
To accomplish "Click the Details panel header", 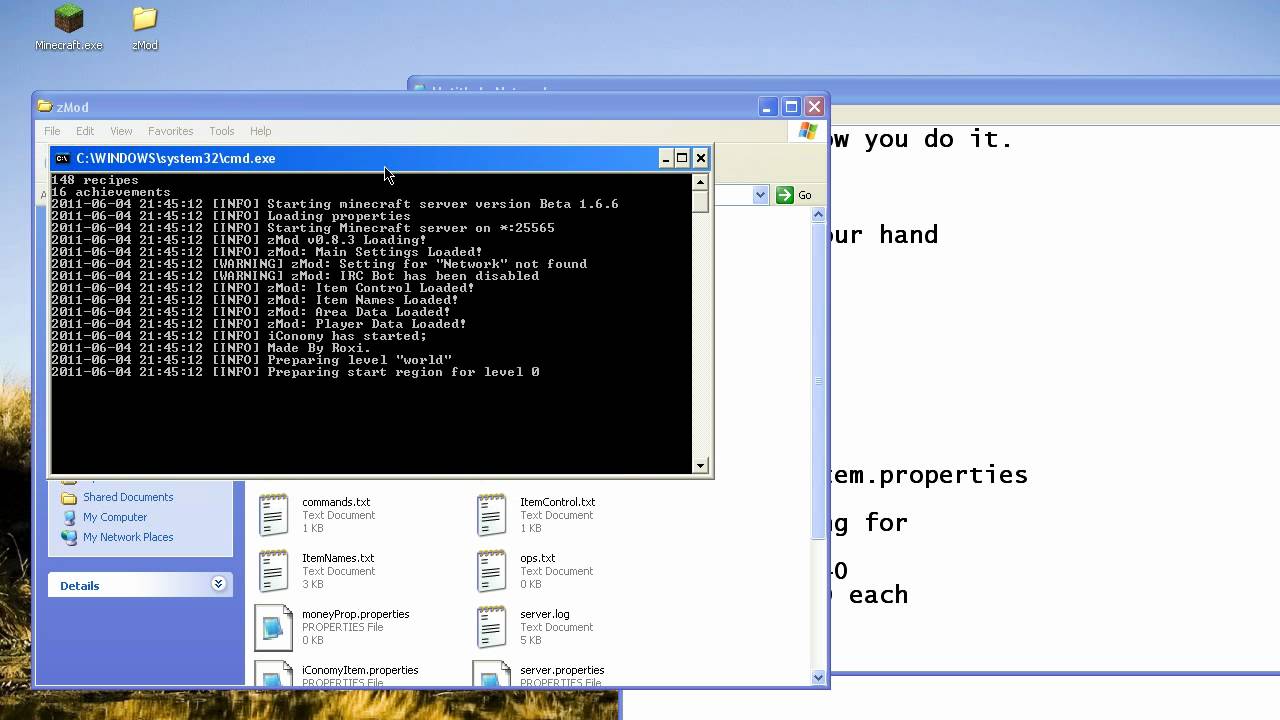I will pyautogui.click(x=140, y=585).
